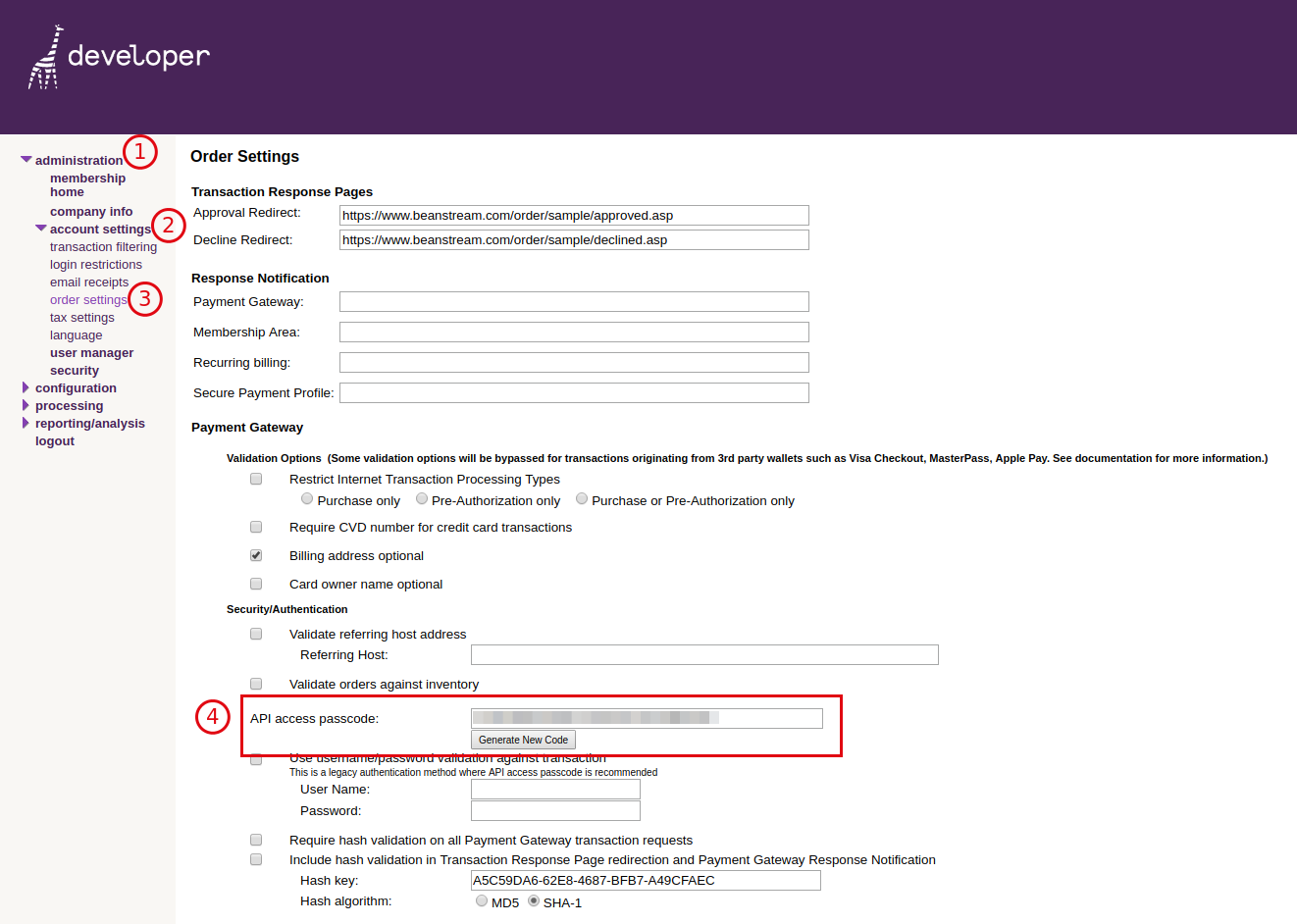Collapse the administration menu triangle

[x=26, y=160]
